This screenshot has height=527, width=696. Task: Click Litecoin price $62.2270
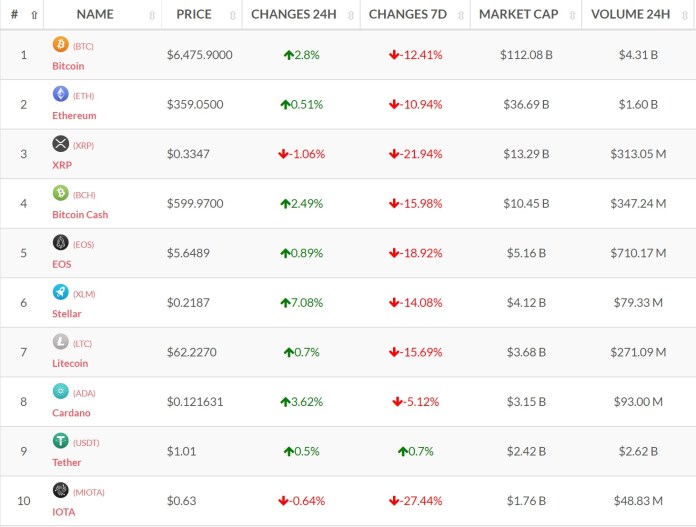(192, 353)
